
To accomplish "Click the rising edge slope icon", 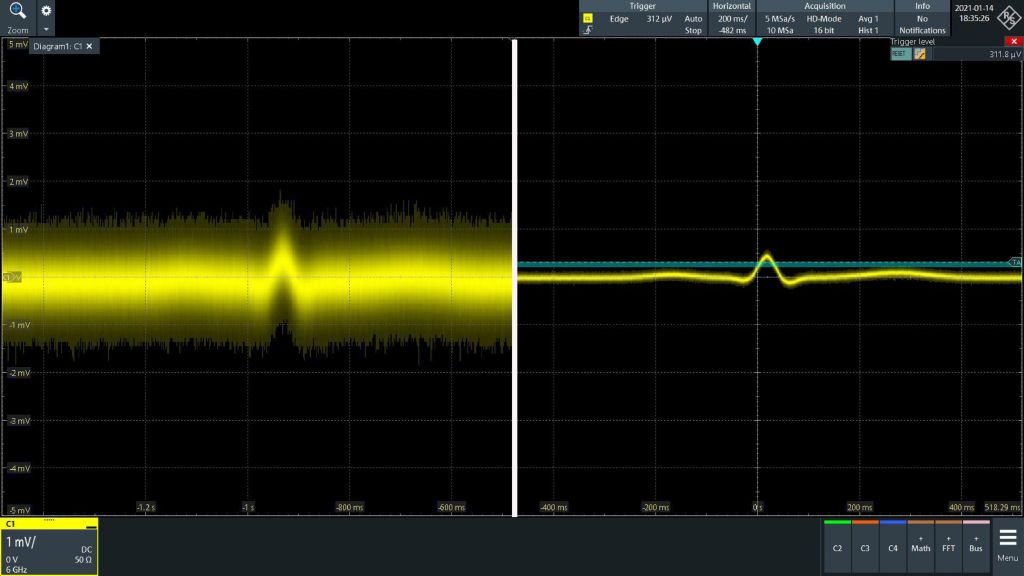I will pos(587,31).
